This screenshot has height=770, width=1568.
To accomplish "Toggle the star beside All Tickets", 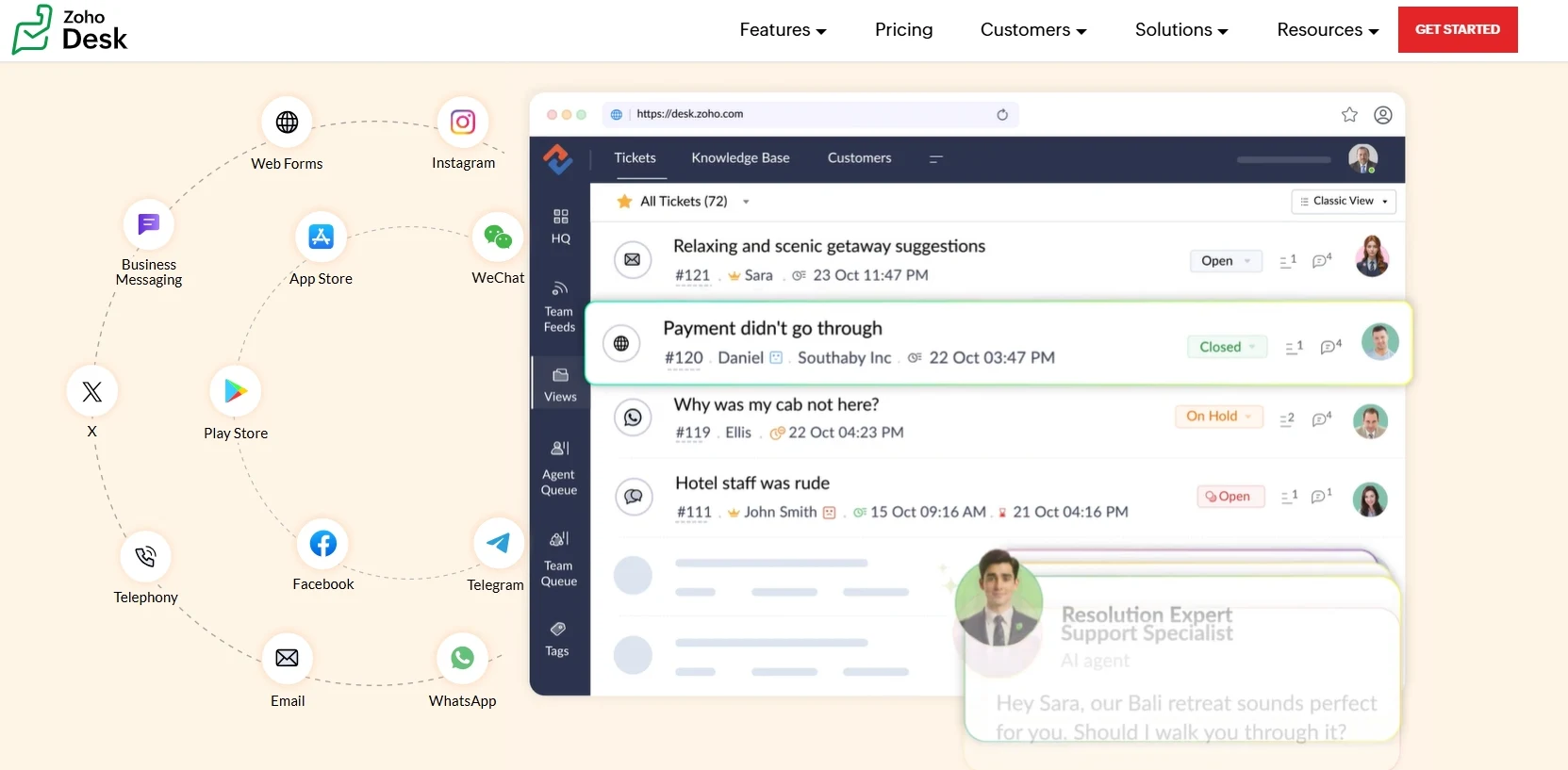I will pyautogui.click(x=624, y=202).
